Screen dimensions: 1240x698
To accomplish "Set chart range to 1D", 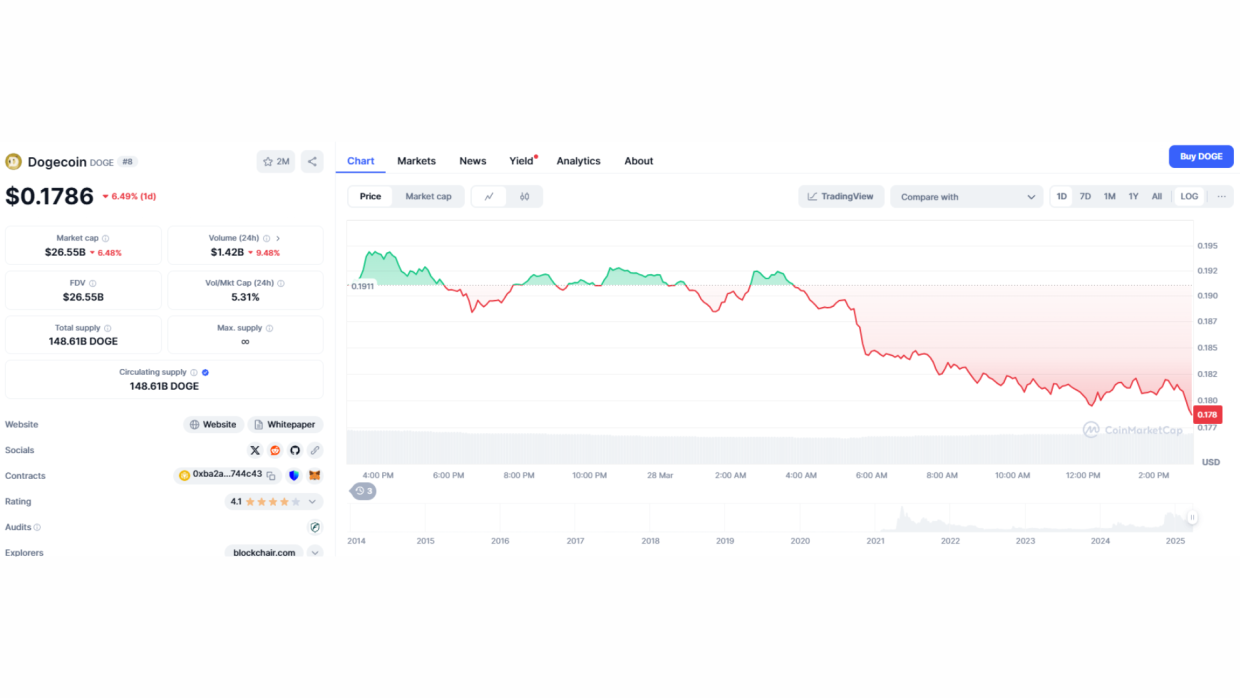I will tap(1062, 197).
